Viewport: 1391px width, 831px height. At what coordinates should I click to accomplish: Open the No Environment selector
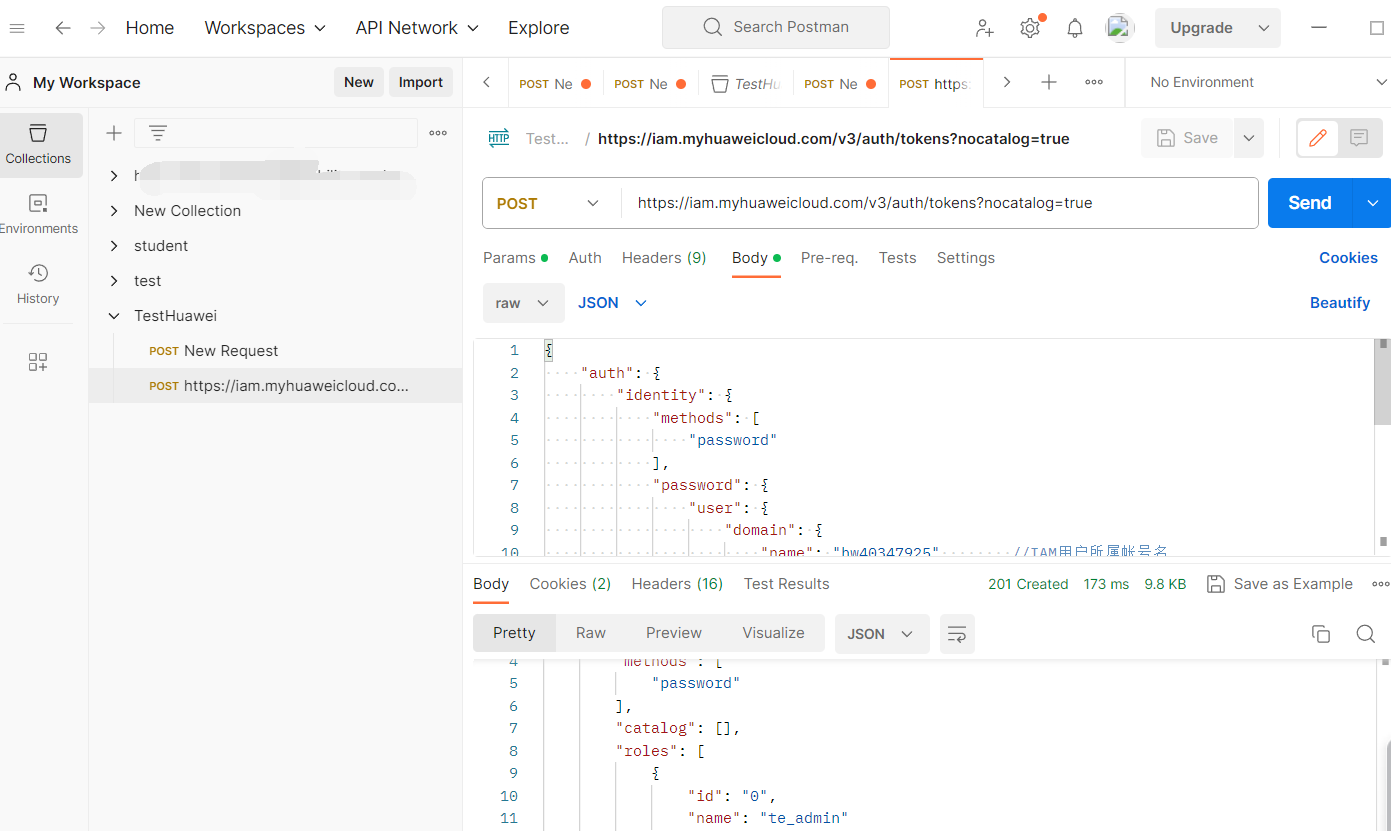(1269, 83)
